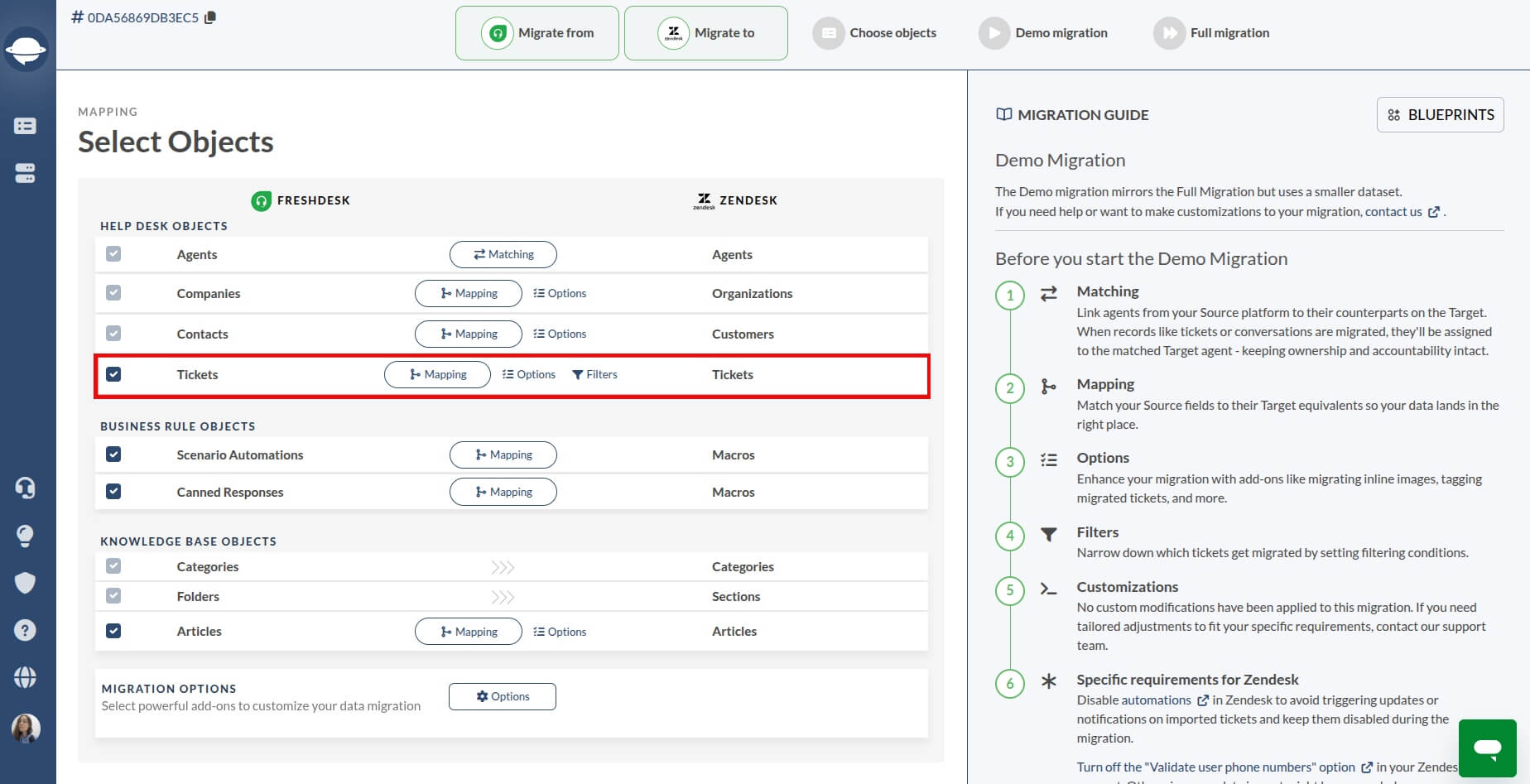1530x784 pixels.
Task: Toggle the Companies checkbox
Action: (x=113, y=293)
